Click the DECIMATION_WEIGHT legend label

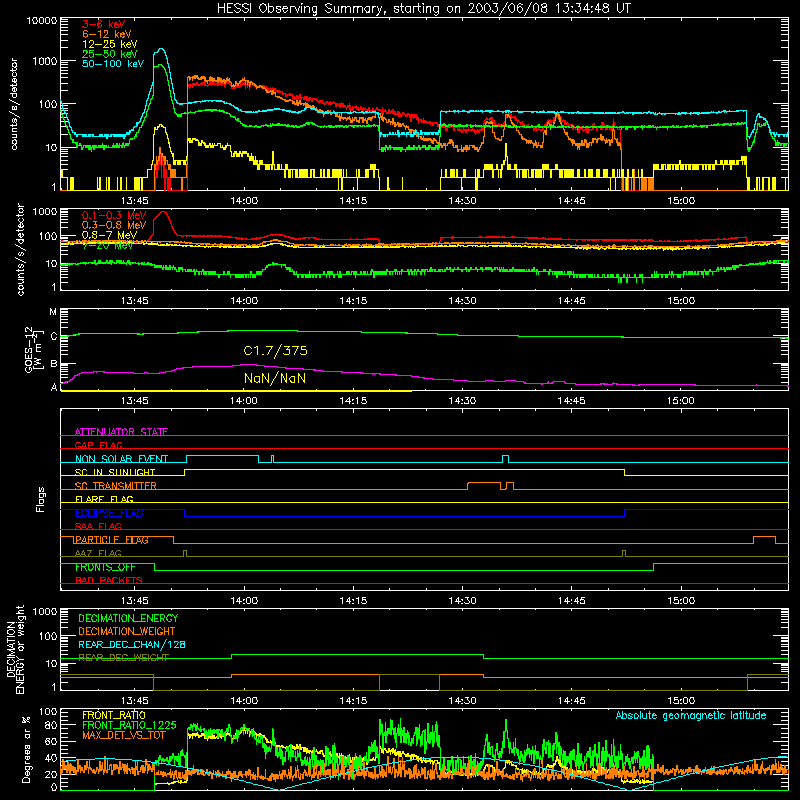click(127, 631)
